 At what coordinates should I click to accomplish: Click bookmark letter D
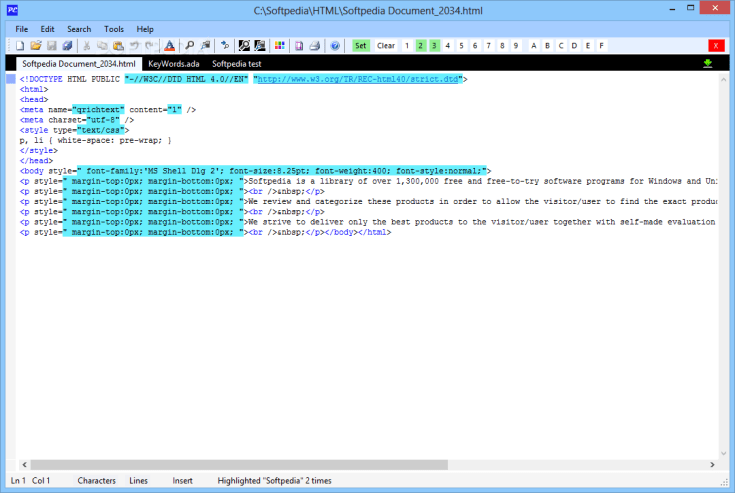pos(574,45)
